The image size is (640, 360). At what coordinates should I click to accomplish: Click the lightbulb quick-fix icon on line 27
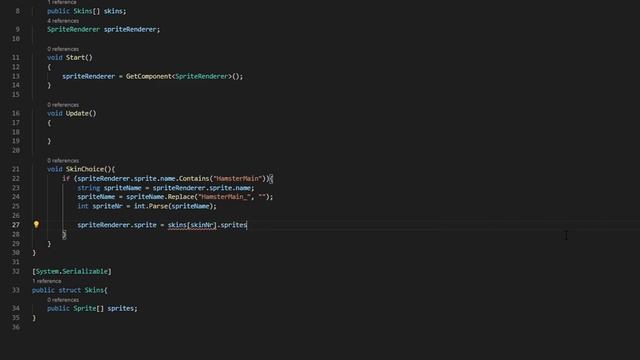point(36,224)
